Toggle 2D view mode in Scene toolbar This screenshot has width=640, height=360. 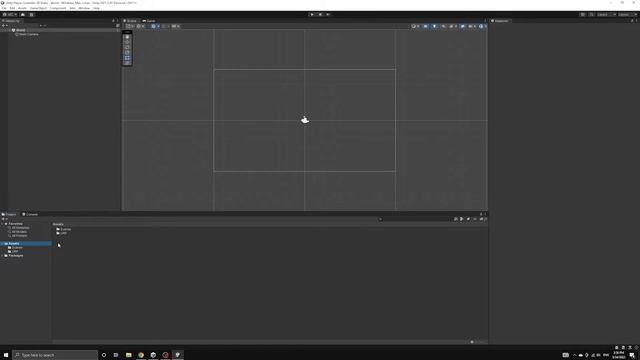[425, 26]
